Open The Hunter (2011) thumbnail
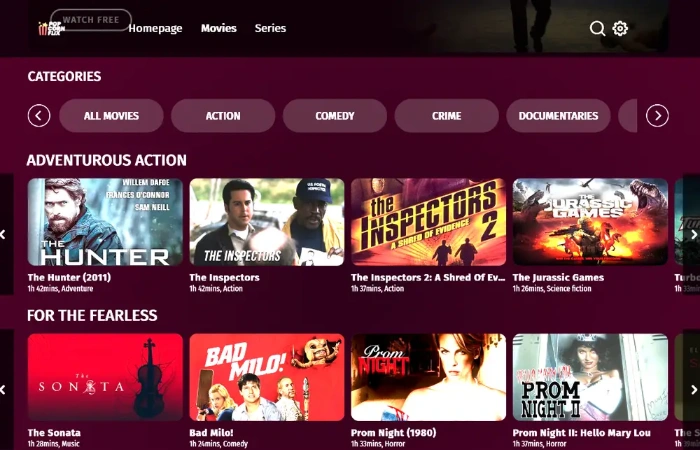The height and width of the screenshot is (450, 700). (x=105, y=222)
